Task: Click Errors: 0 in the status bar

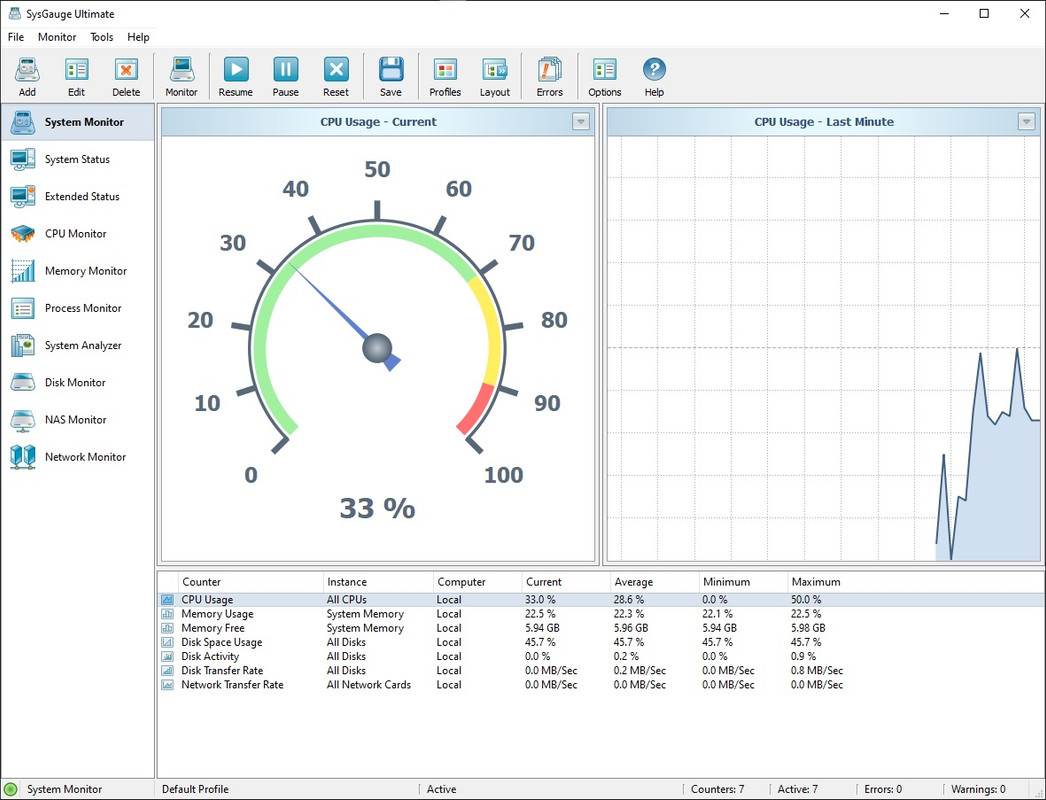Action: pos(883,789)
